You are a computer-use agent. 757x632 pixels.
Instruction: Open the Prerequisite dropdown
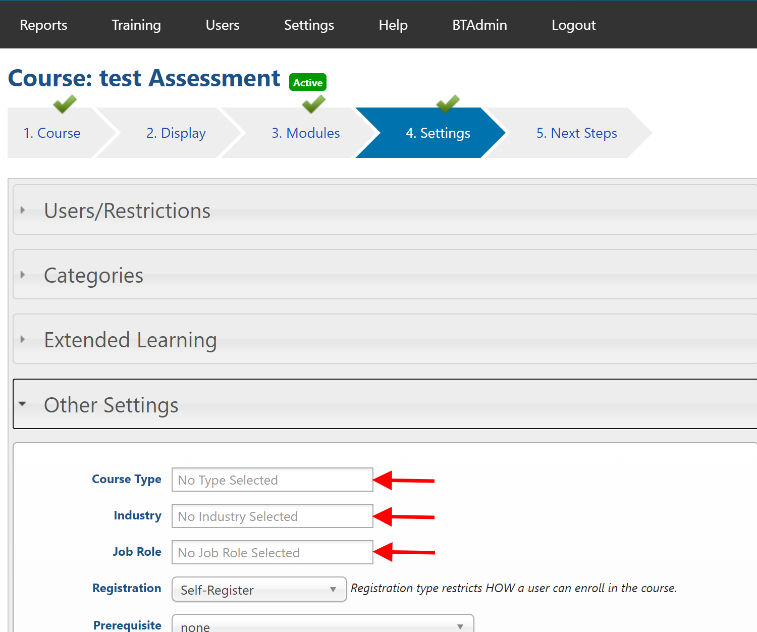322,624
